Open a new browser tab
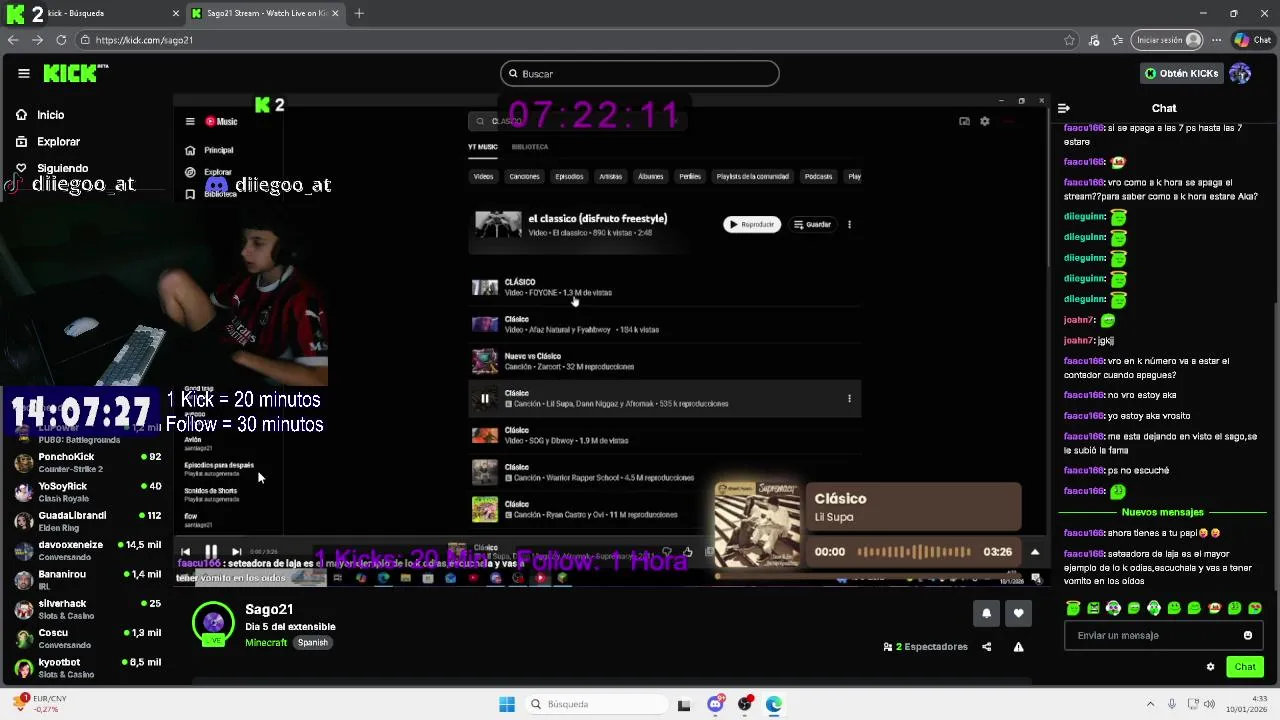This screenshot has width=1280, height=720. 359,13
